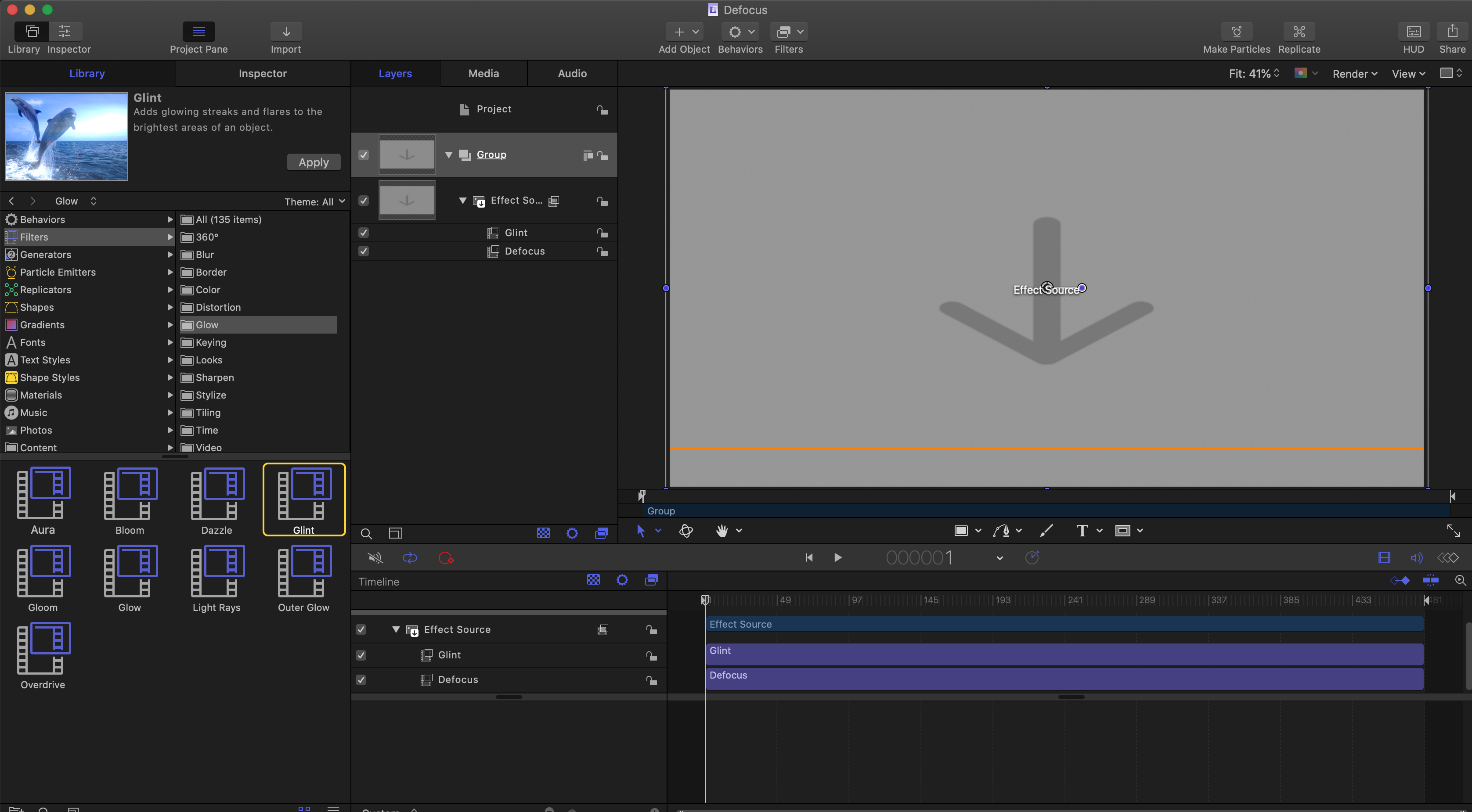
Task: Select the Light Rays filter thumbnail
Action: coord(216,571)
